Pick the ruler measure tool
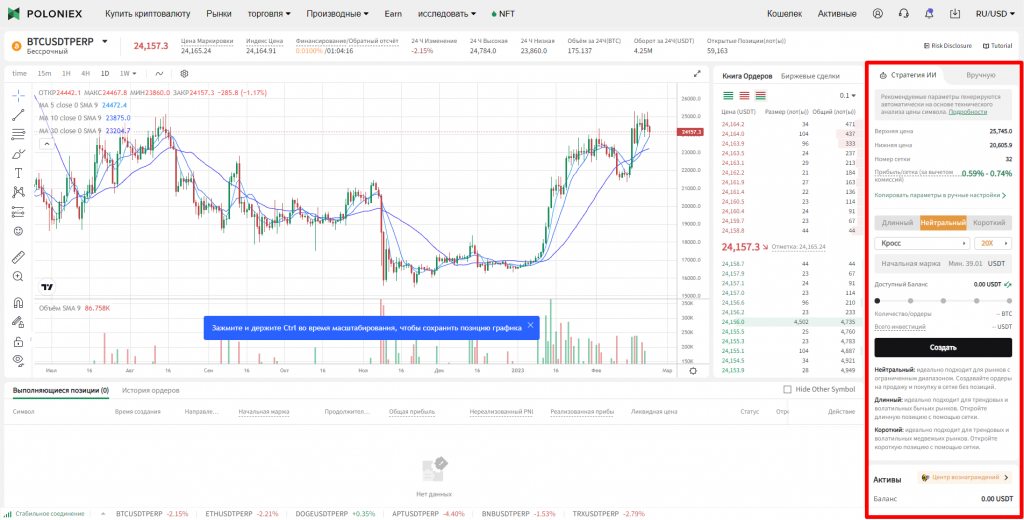 coord(18,253)
